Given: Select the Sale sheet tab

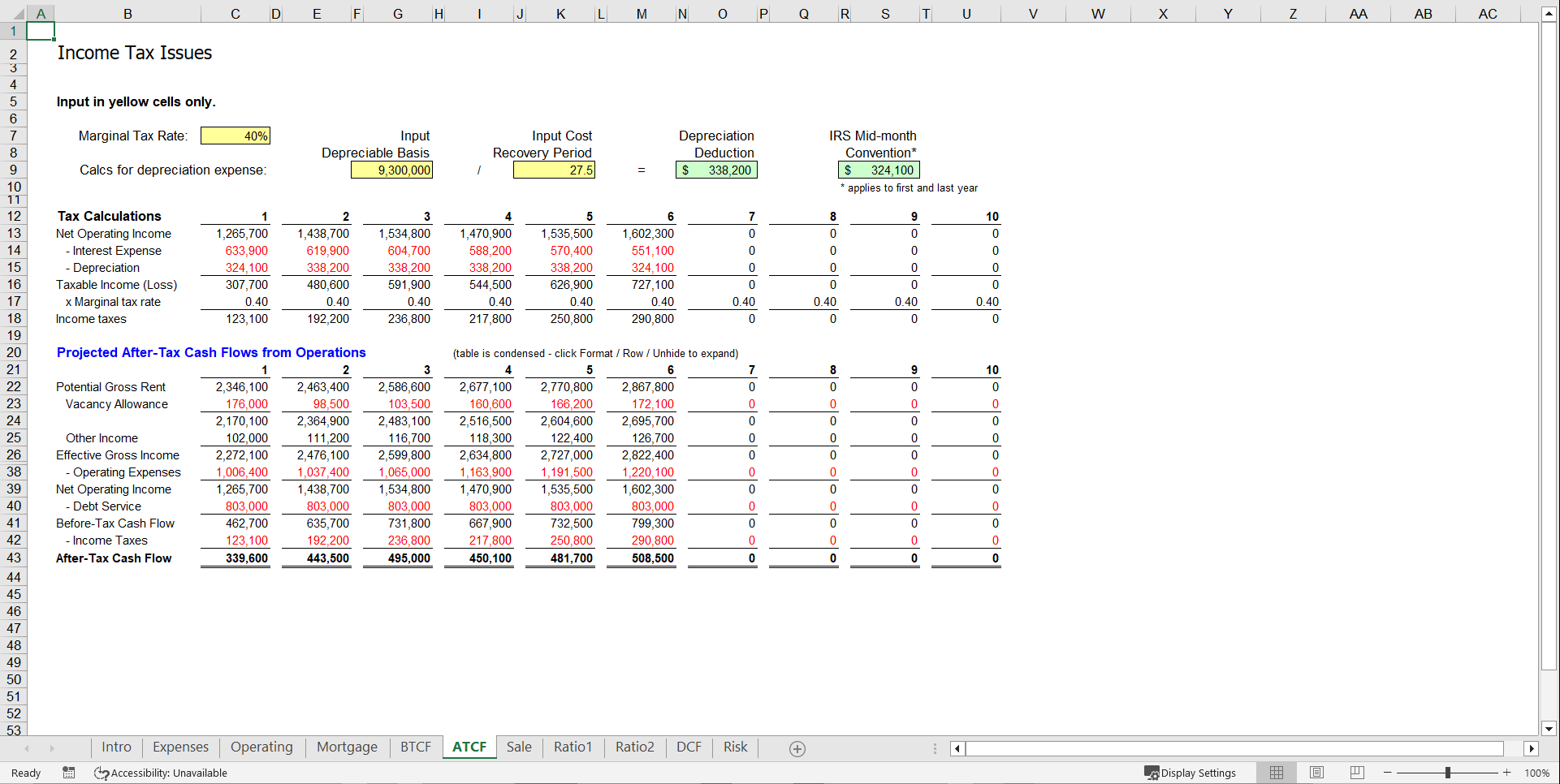Looking at the screenshot, I should click(x=519, y=747).
